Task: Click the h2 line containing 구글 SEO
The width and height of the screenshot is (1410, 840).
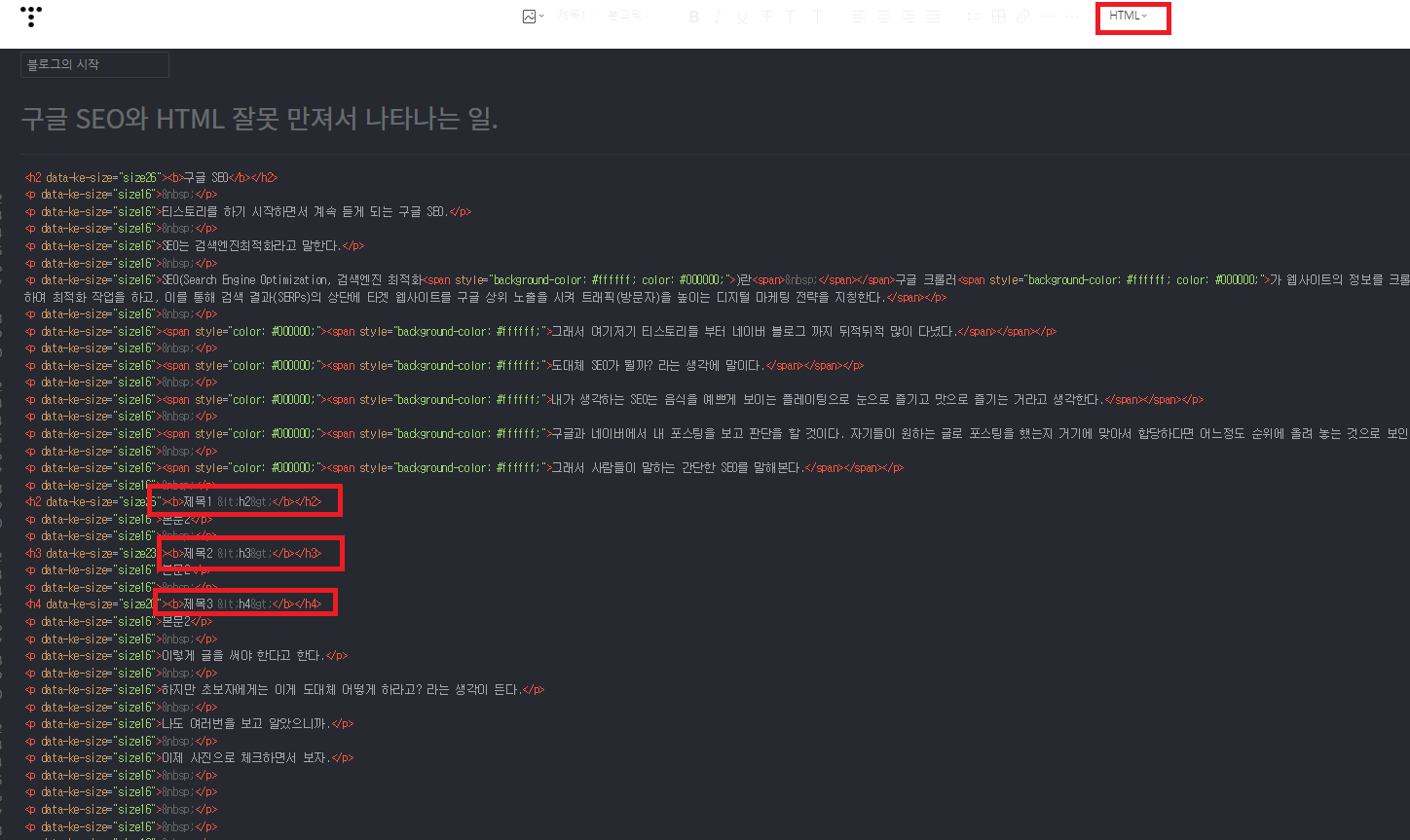Action: pyautogui.click(x=151, y=178)
